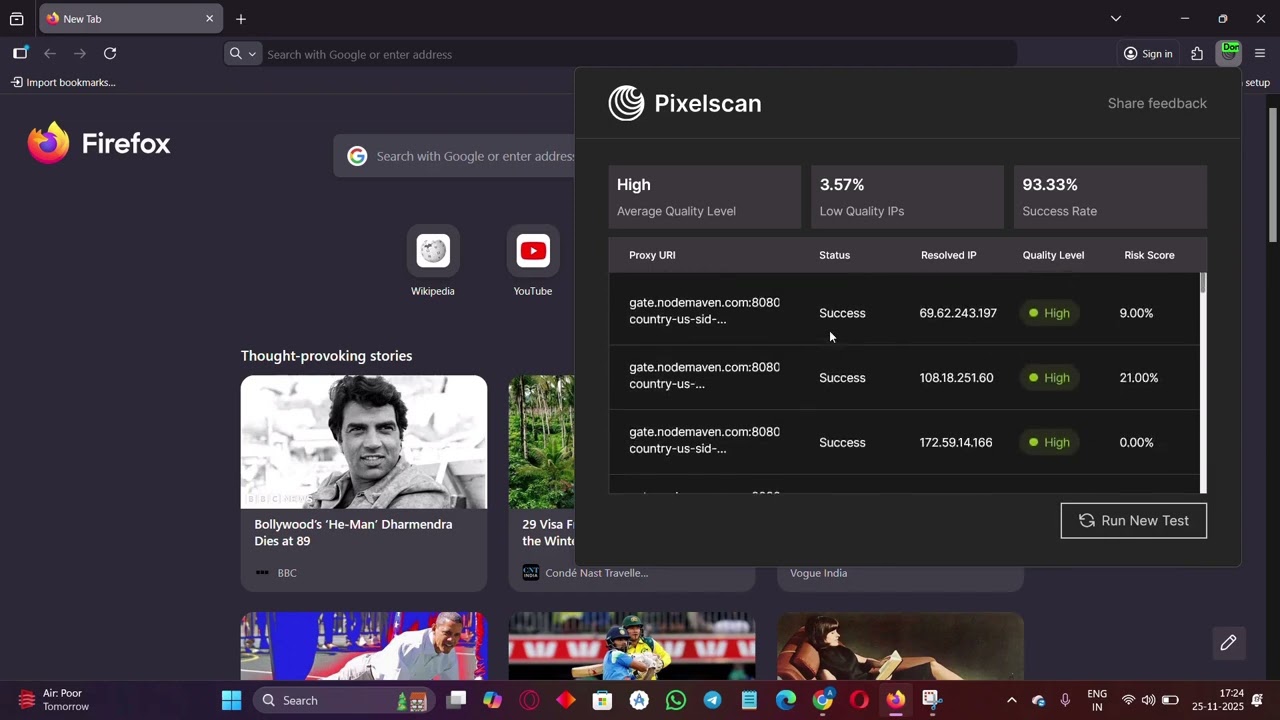Open the list all tabs chevron

coord(1116,19)
